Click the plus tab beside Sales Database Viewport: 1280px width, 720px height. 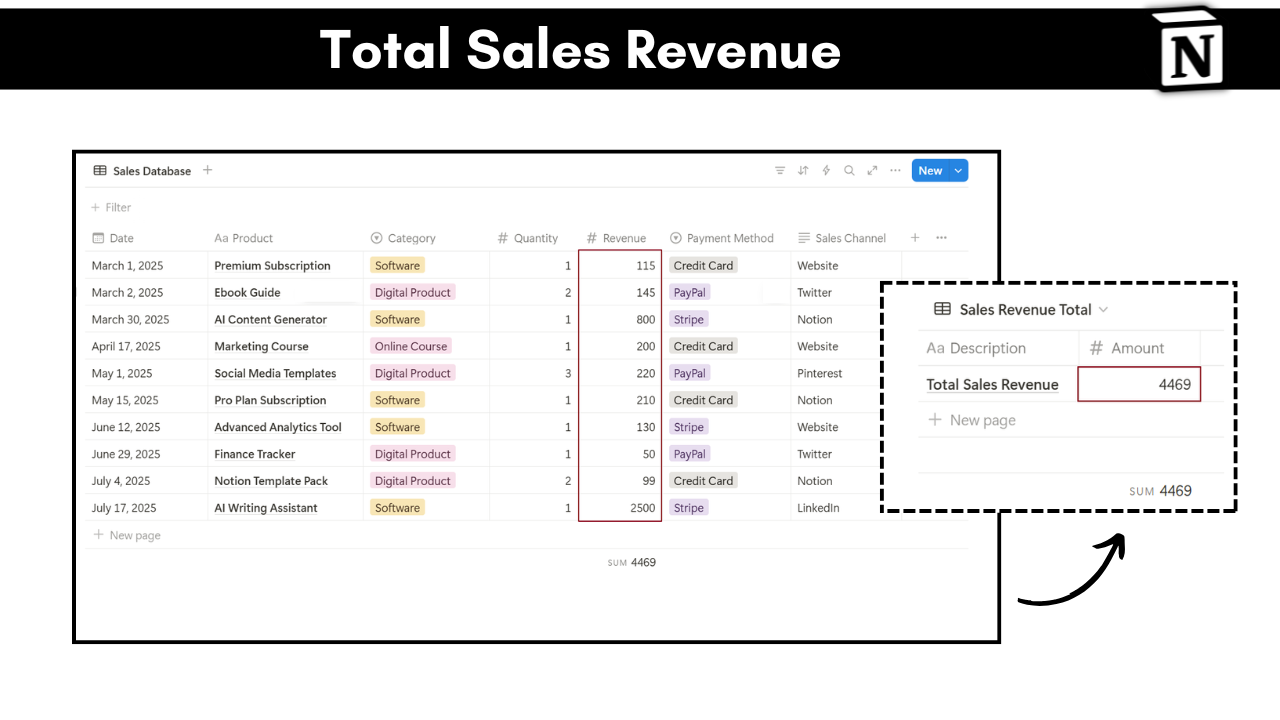click(x=207, y=170)
